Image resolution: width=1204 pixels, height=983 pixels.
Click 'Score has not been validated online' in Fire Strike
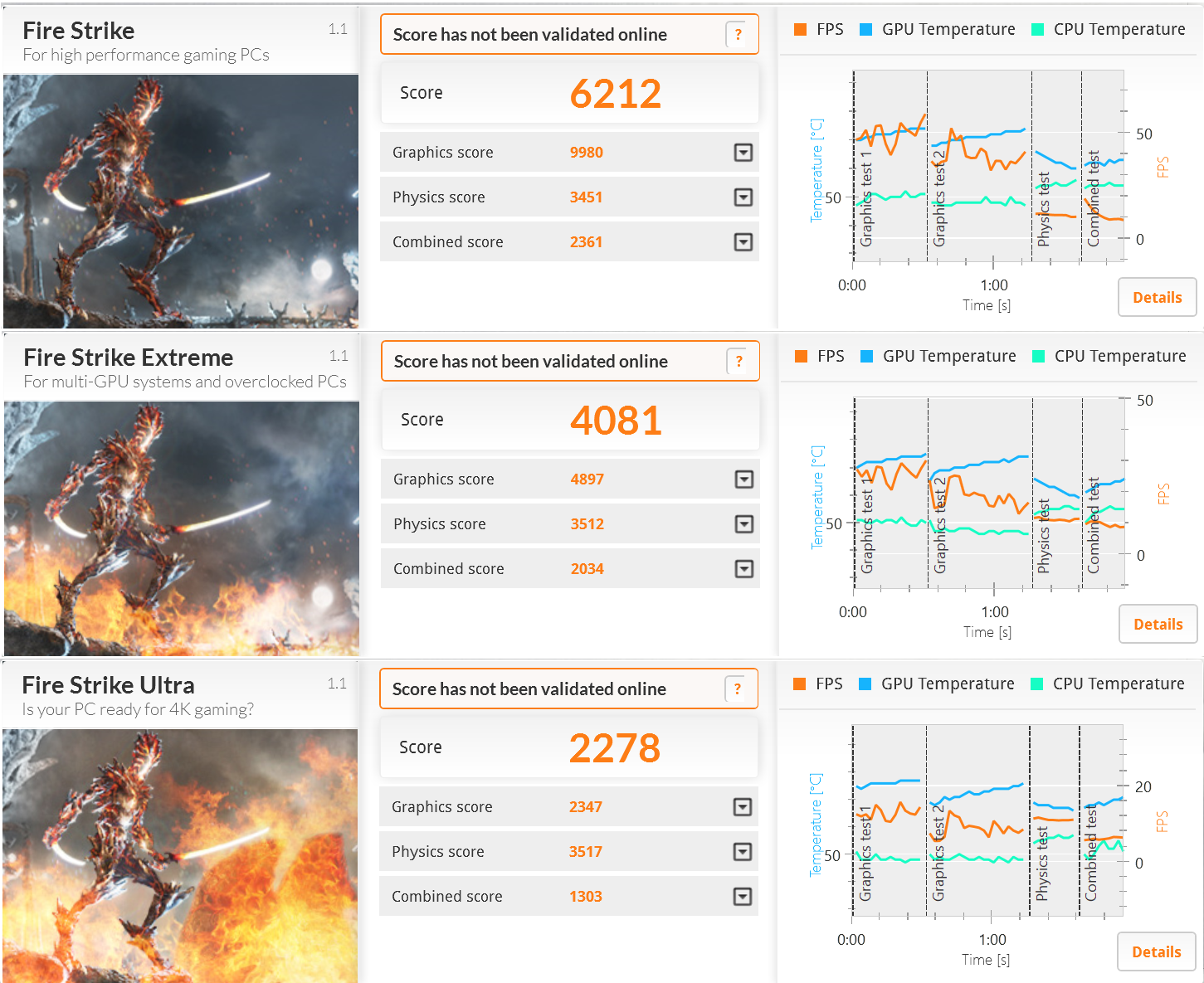click(530, 35)
